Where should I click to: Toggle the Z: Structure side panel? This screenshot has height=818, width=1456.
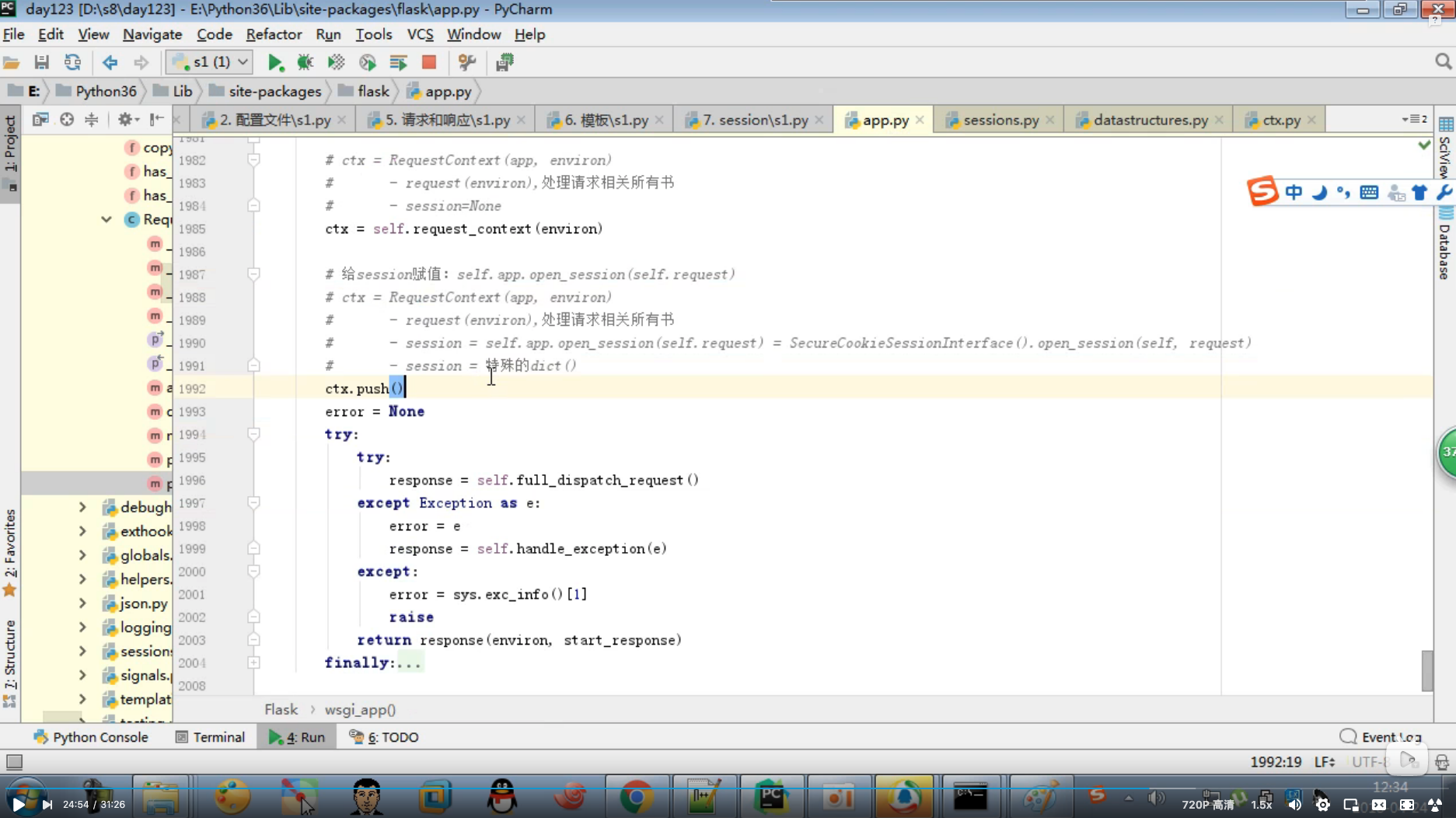[10, 662]
